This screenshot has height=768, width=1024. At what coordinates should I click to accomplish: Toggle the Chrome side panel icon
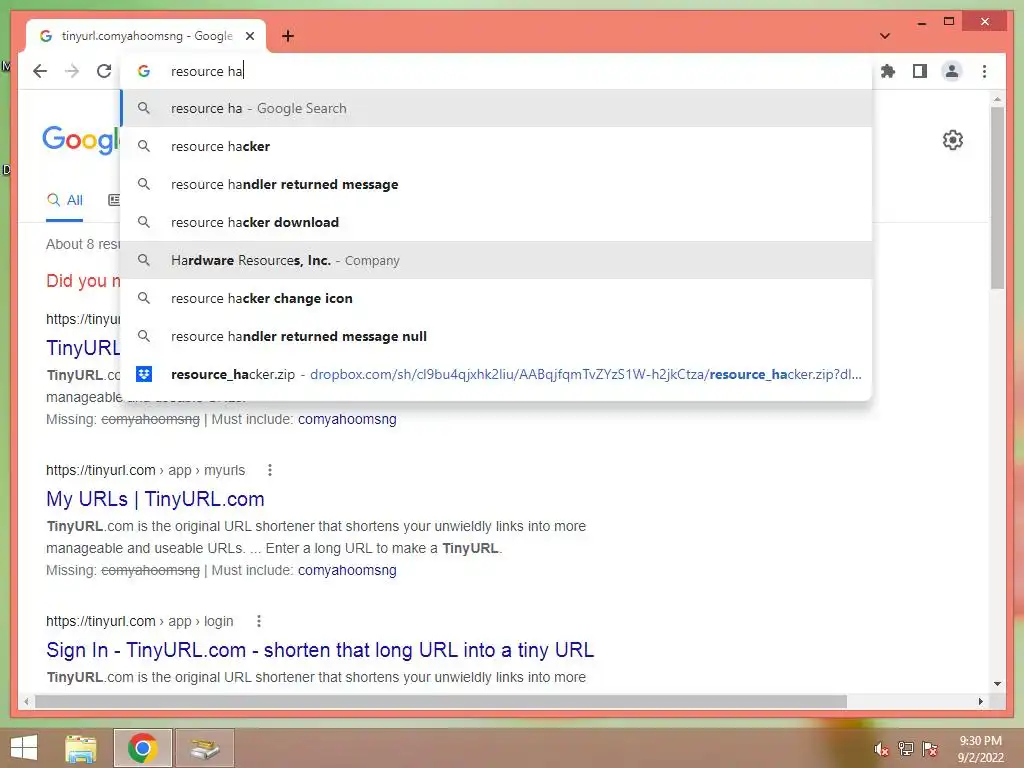coord(920,71)
